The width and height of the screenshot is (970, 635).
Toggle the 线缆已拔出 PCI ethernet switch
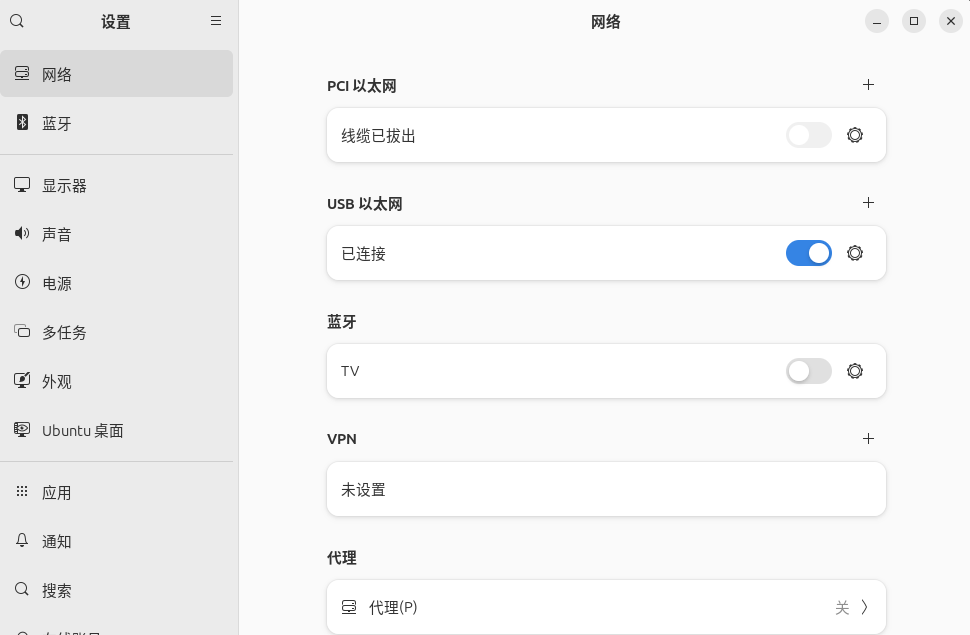808,135
